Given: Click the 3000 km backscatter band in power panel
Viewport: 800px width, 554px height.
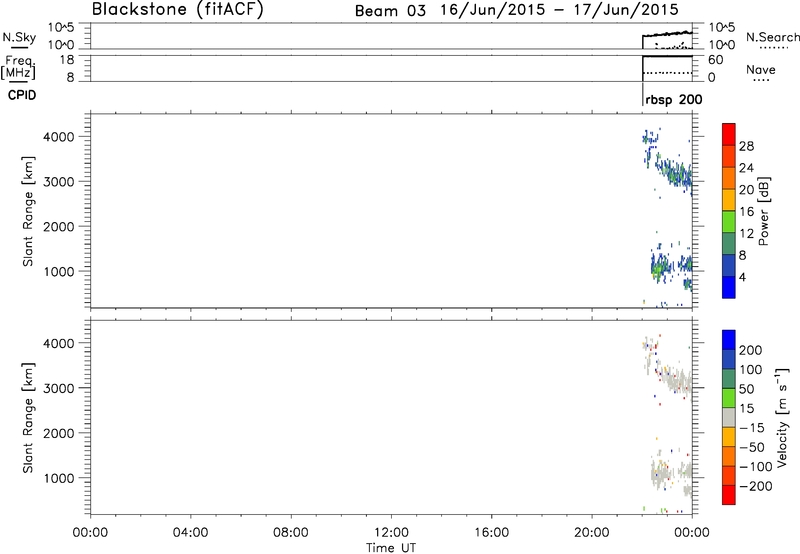Looking at the screenshot, I should tap(673, 172).
